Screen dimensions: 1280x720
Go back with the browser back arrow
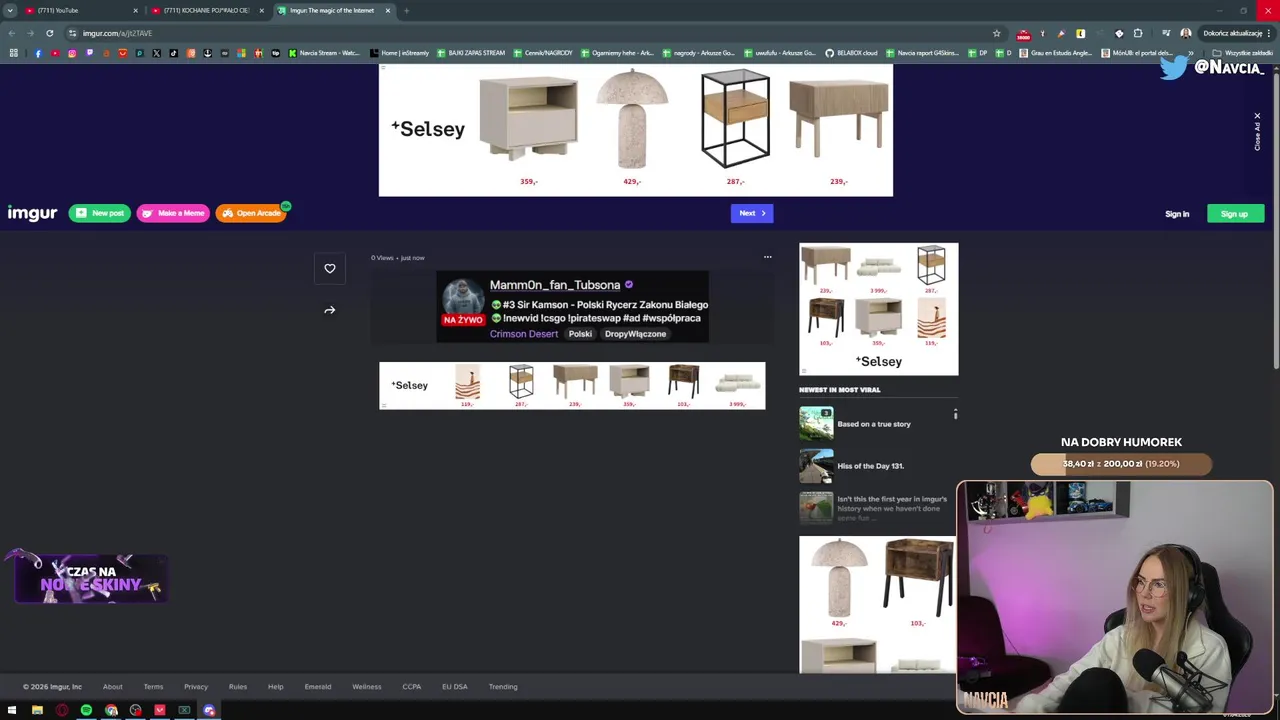(12, 33)
